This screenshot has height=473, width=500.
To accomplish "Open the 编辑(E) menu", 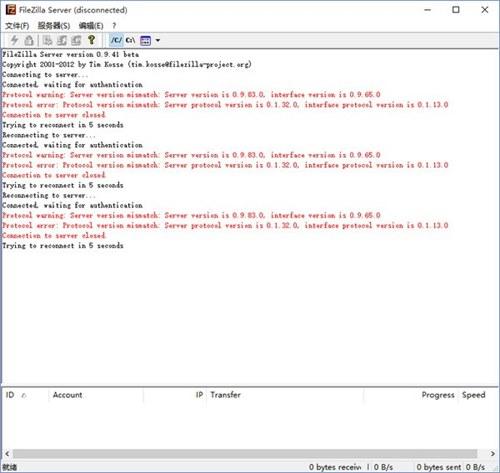I will coord(91,26).
